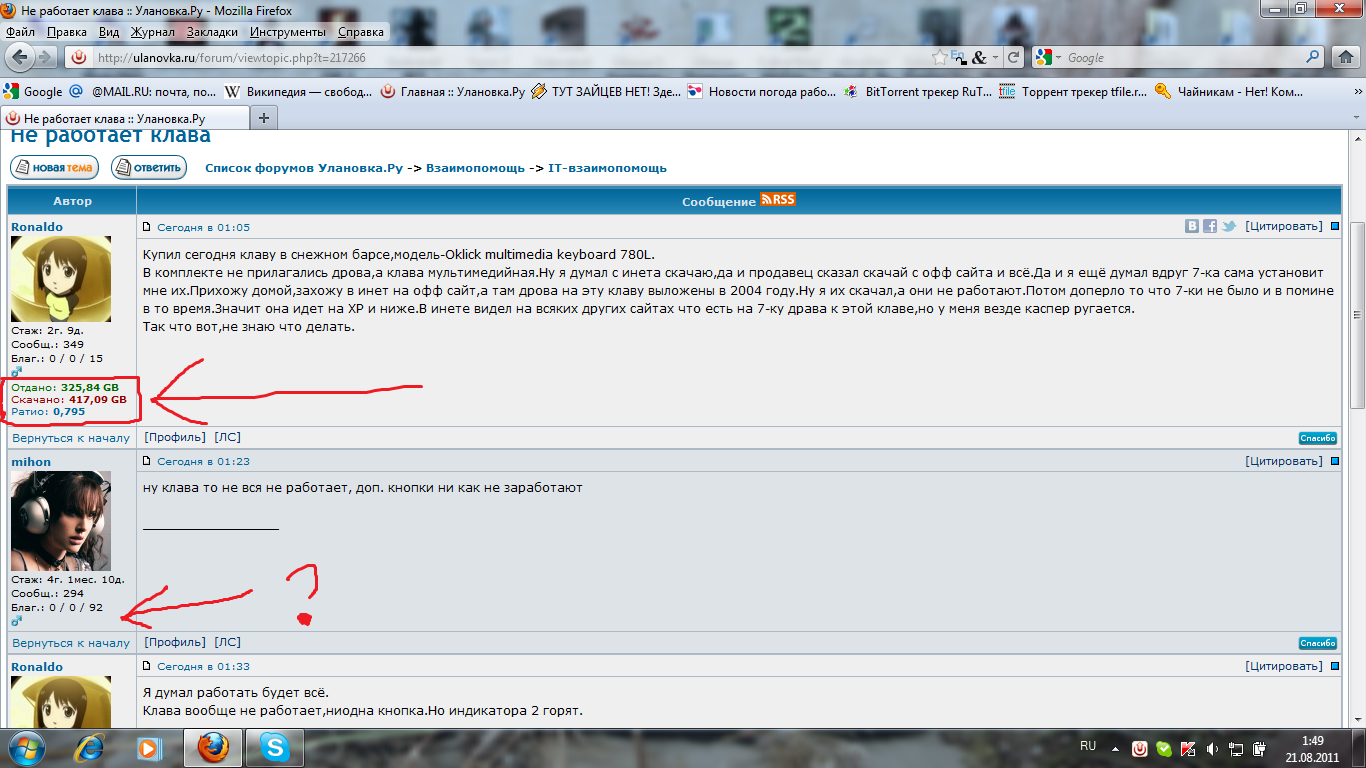Click Спасибо on mihon's post
This screenshot has height=768, width=1366.
1317,643
